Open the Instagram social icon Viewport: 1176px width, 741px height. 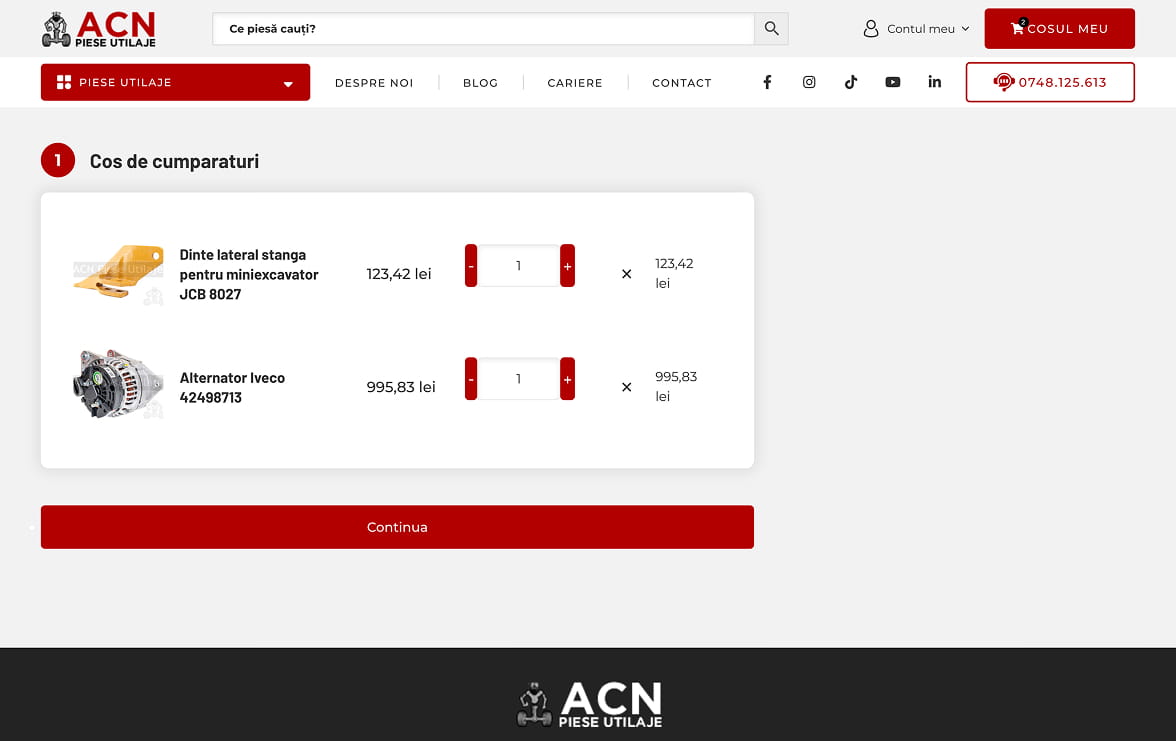[x=809, y=82]
